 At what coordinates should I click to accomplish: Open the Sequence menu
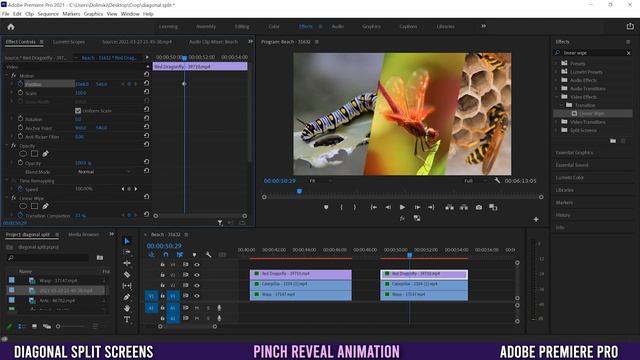coord(48,14)
